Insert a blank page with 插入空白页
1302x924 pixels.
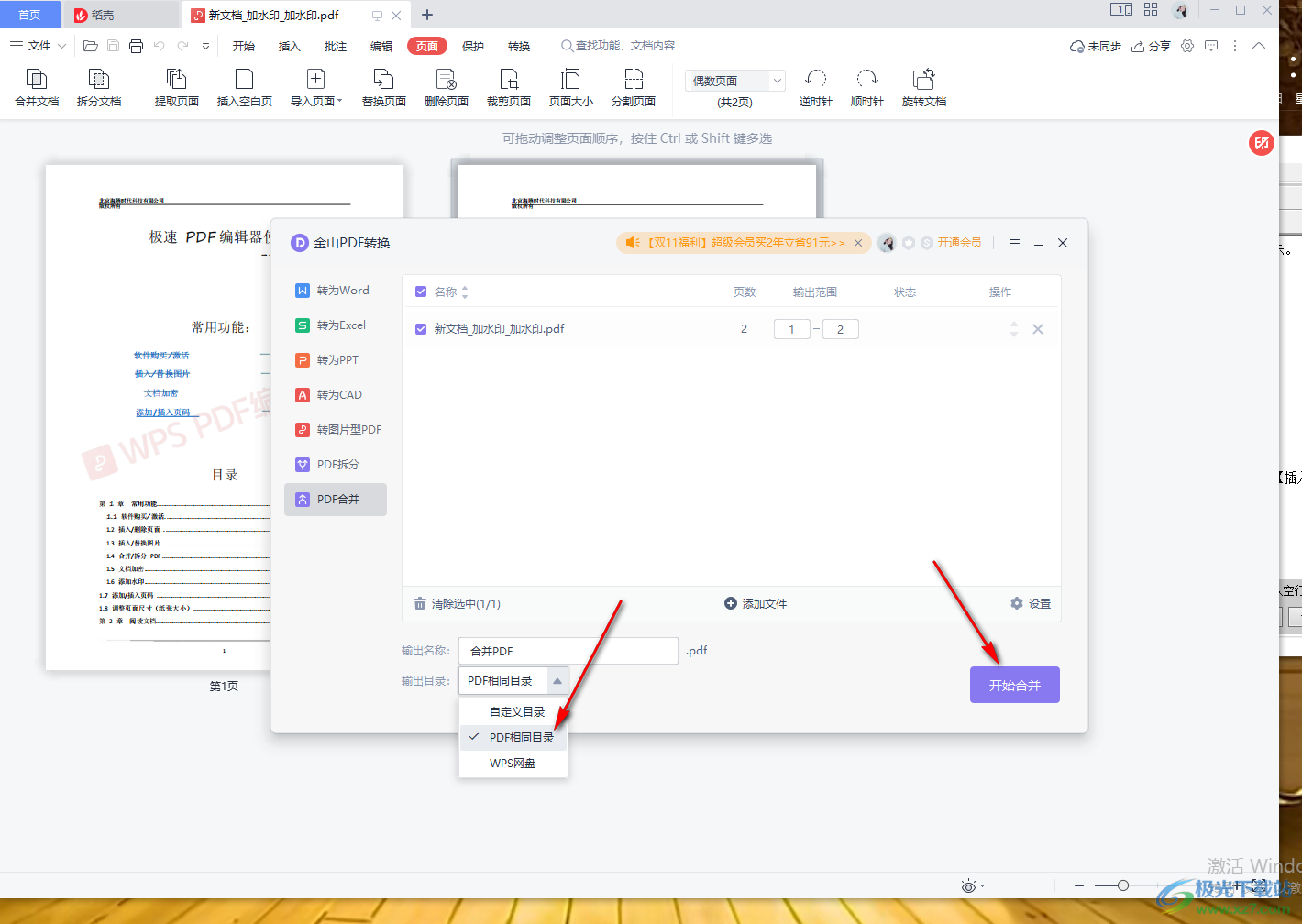244,88
